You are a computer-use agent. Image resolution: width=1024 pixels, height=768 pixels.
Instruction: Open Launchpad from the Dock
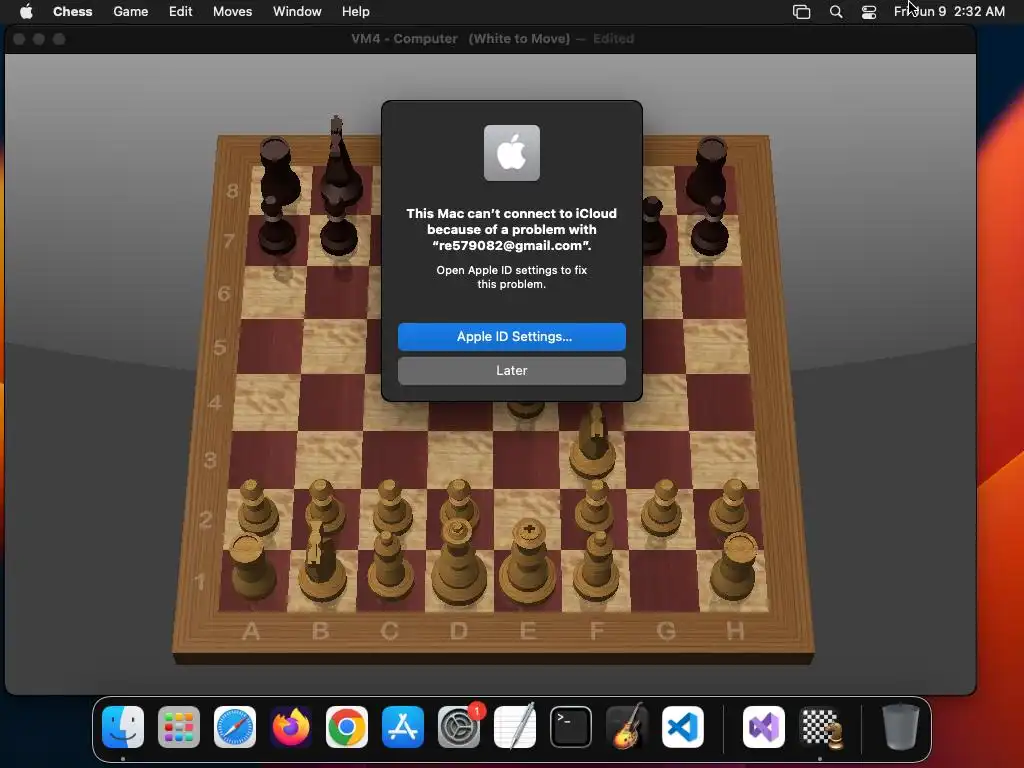pos(179,726)
